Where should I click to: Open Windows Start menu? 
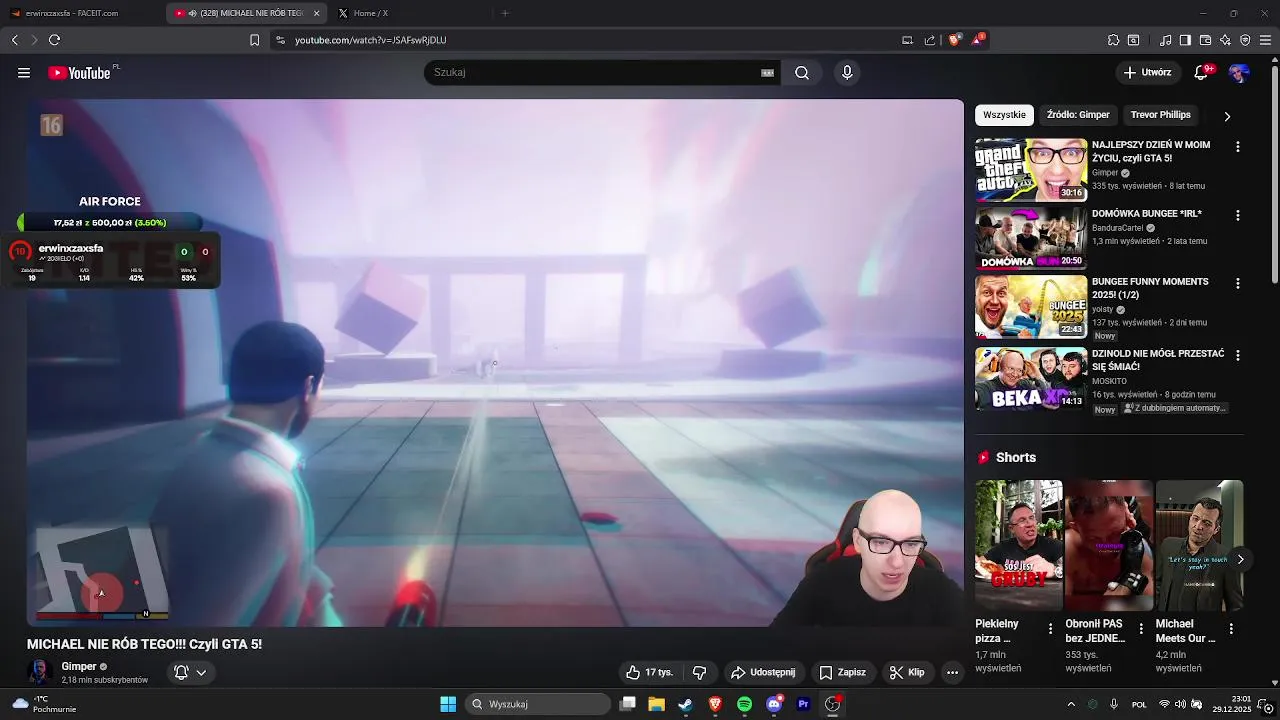[x=448, y=704]
